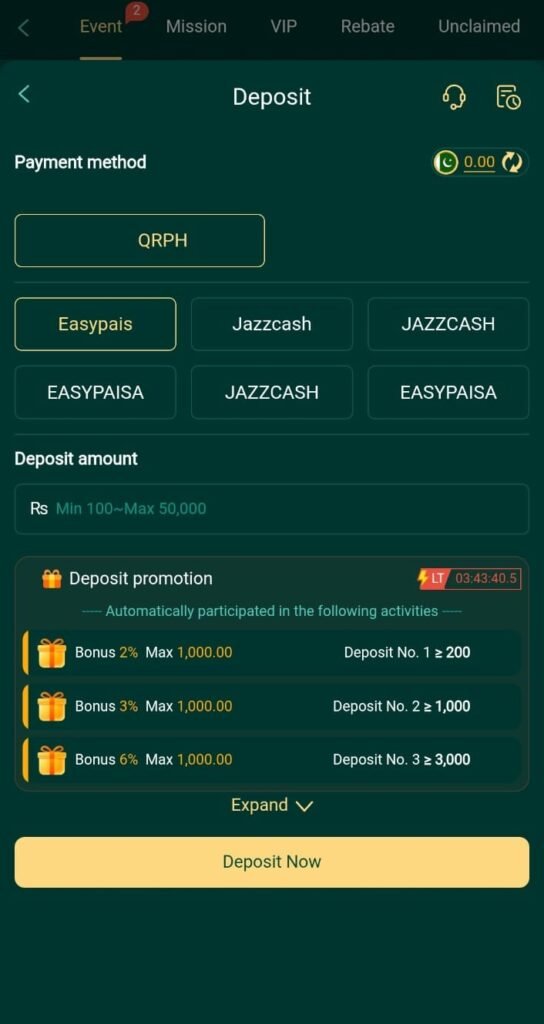
Task: Open the Unclaimed tab
Action: click(x=479, y=27)
